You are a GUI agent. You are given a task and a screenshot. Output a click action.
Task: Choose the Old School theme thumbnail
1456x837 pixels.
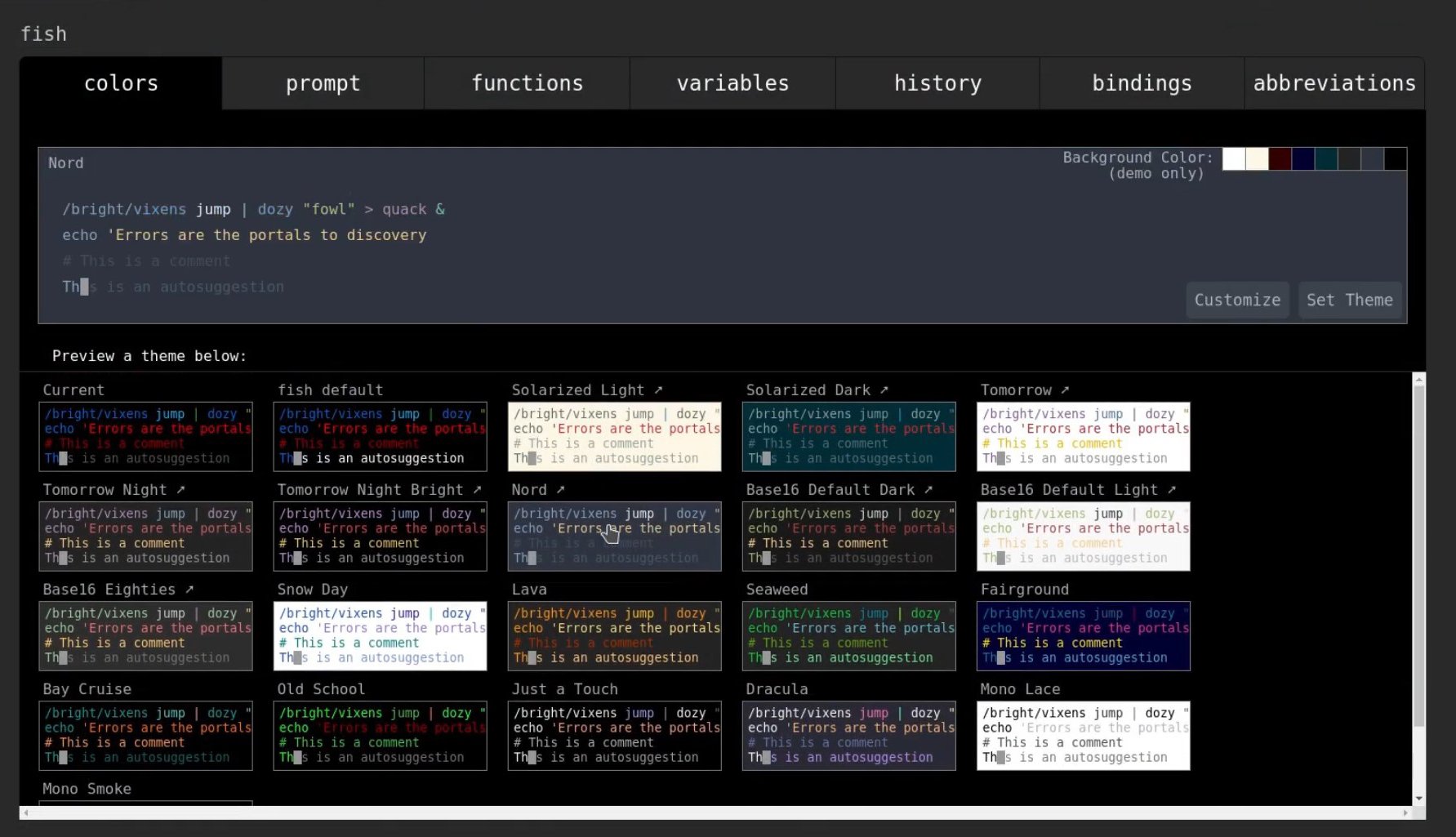380,735
